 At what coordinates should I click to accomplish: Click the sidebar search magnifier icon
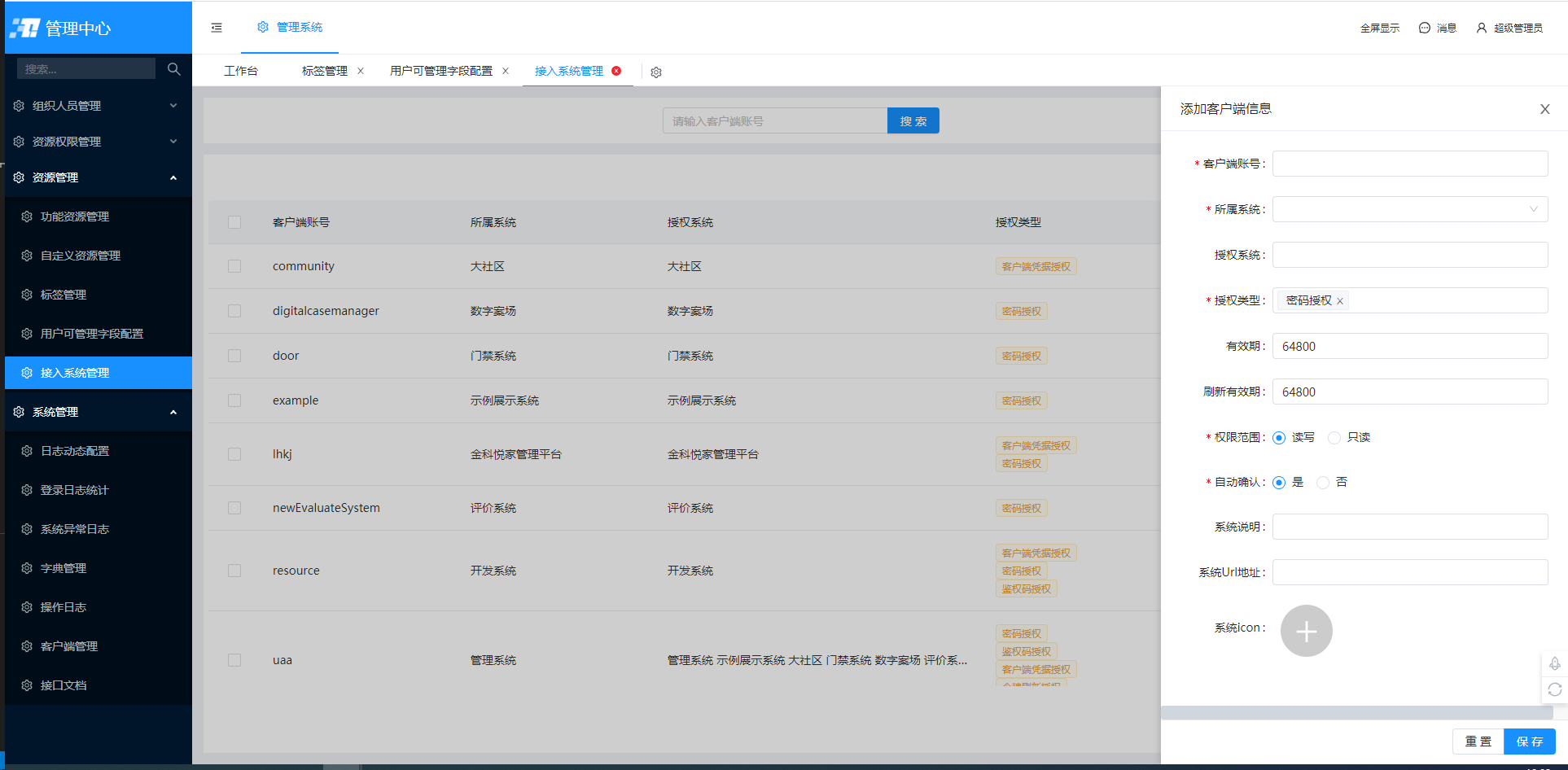pos(173,69)
